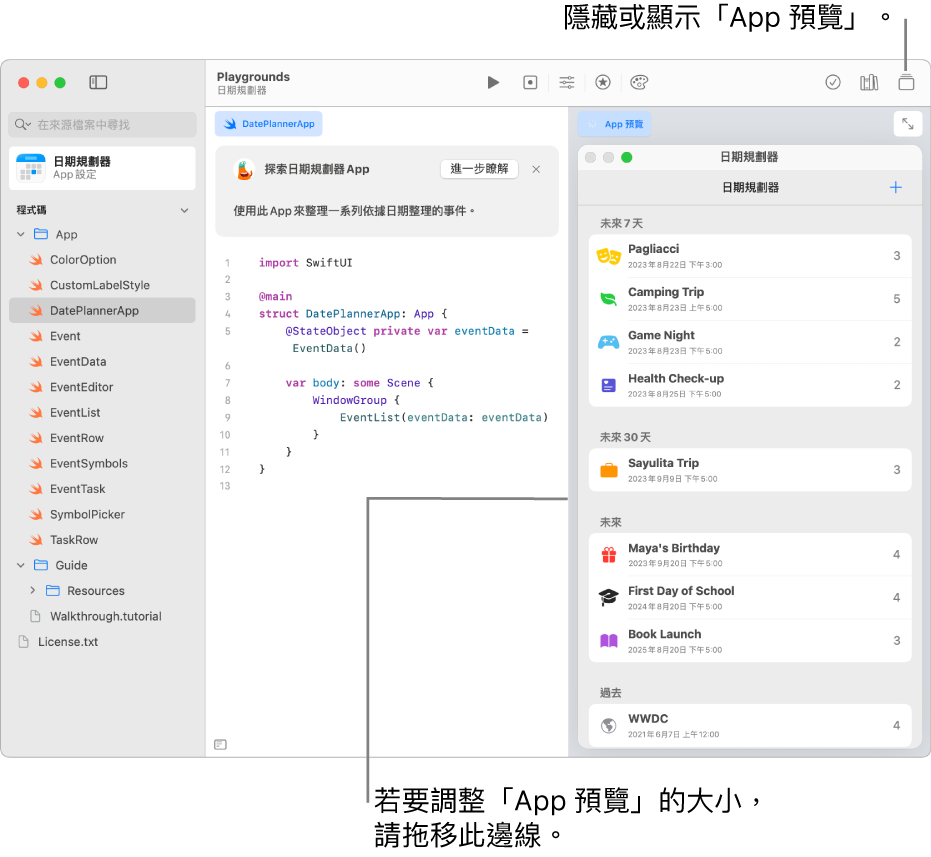Screen dimensions: 931x857
Task: Select the ColorOption file
Action: point(102,260)
